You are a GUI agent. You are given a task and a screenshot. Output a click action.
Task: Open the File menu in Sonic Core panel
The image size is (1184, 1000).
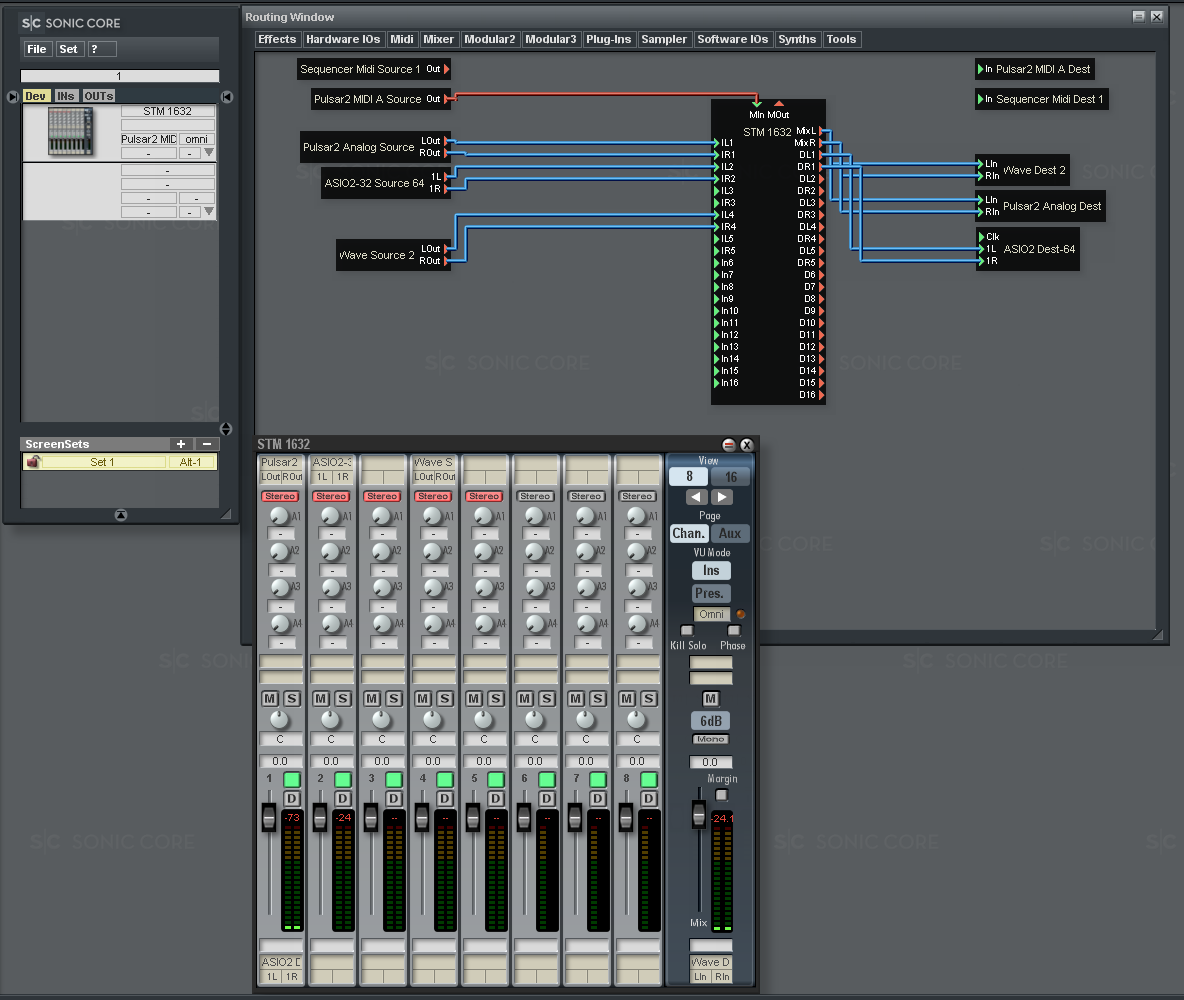[x=37, y=49]
